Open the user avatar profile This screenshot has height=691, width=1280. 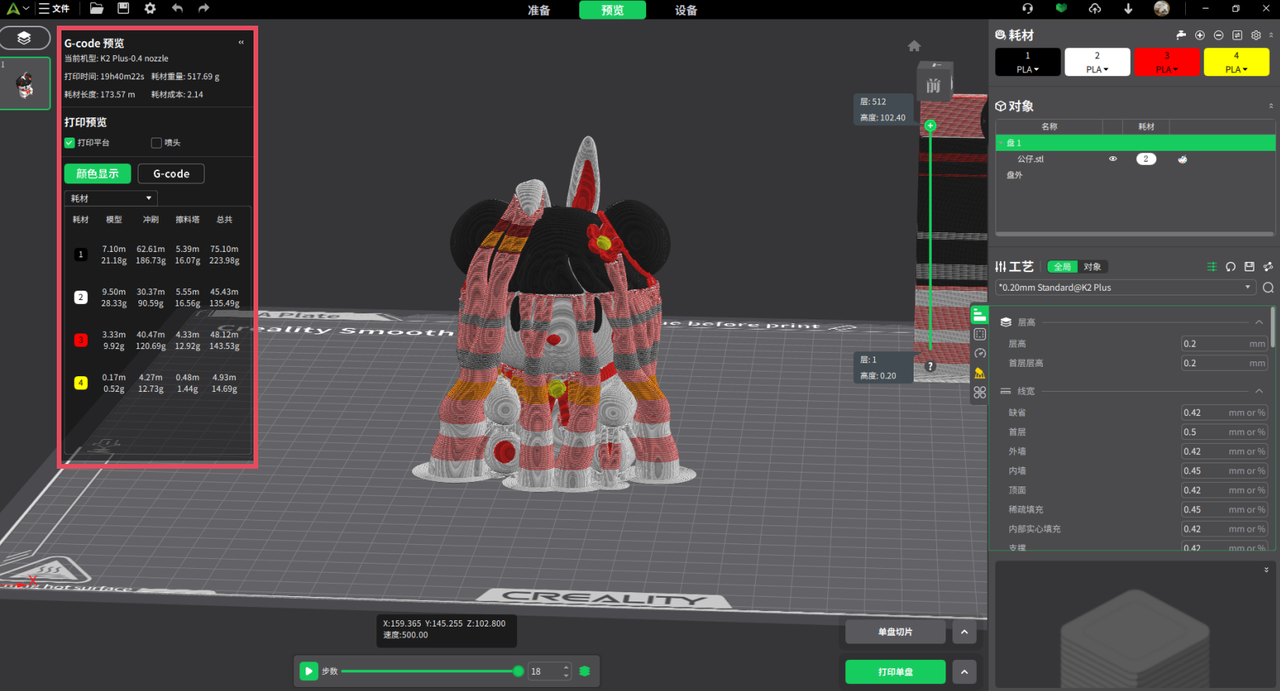point(1161,9)
